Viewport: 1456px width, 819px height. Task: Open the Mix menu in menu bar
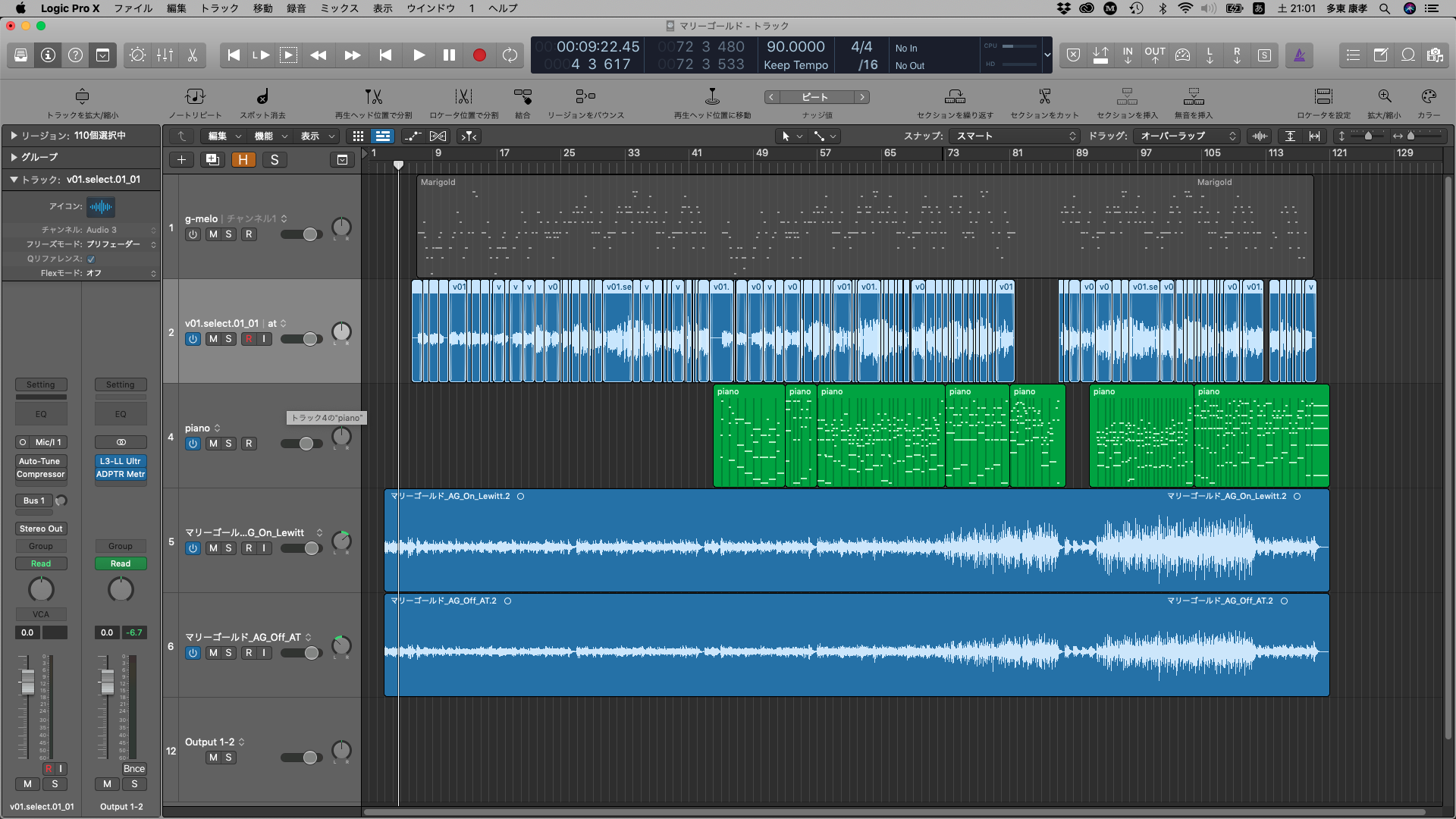[339, 8]
